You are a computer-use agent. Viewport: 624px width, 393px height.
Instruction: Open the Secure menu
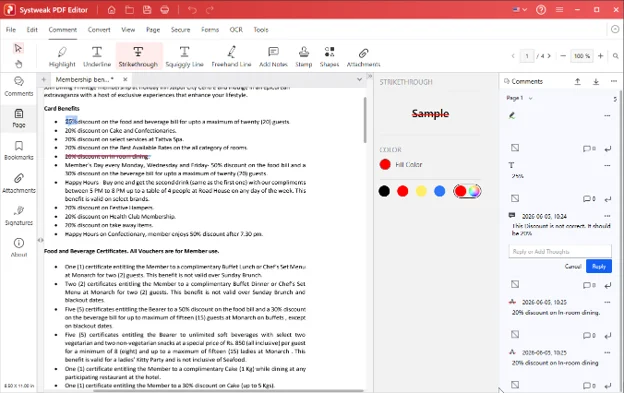click(x=180, y=29)
